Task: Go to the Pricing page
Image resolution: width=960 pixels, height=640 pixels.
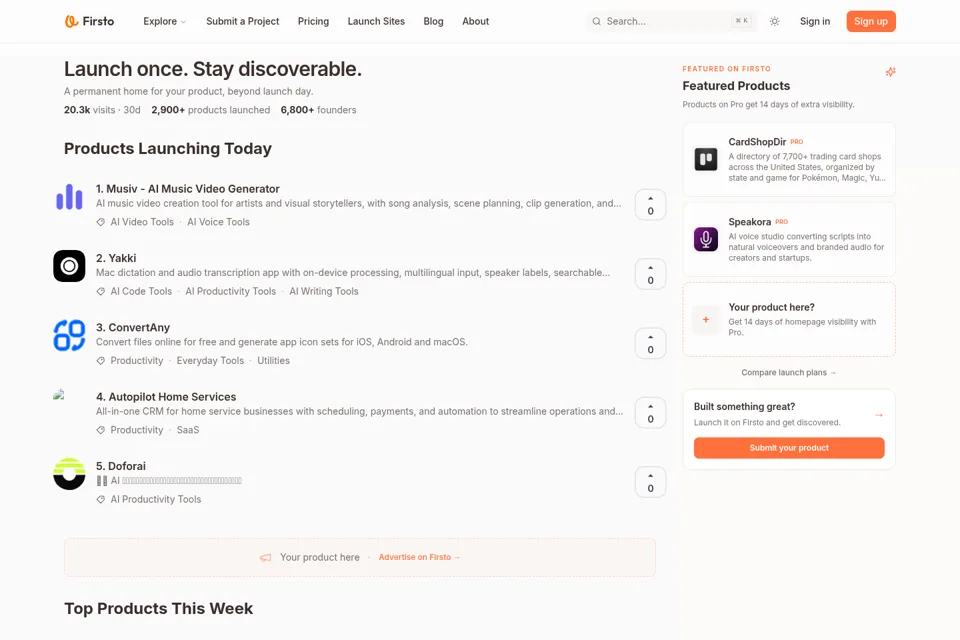Action: click(x=313, y=21)
